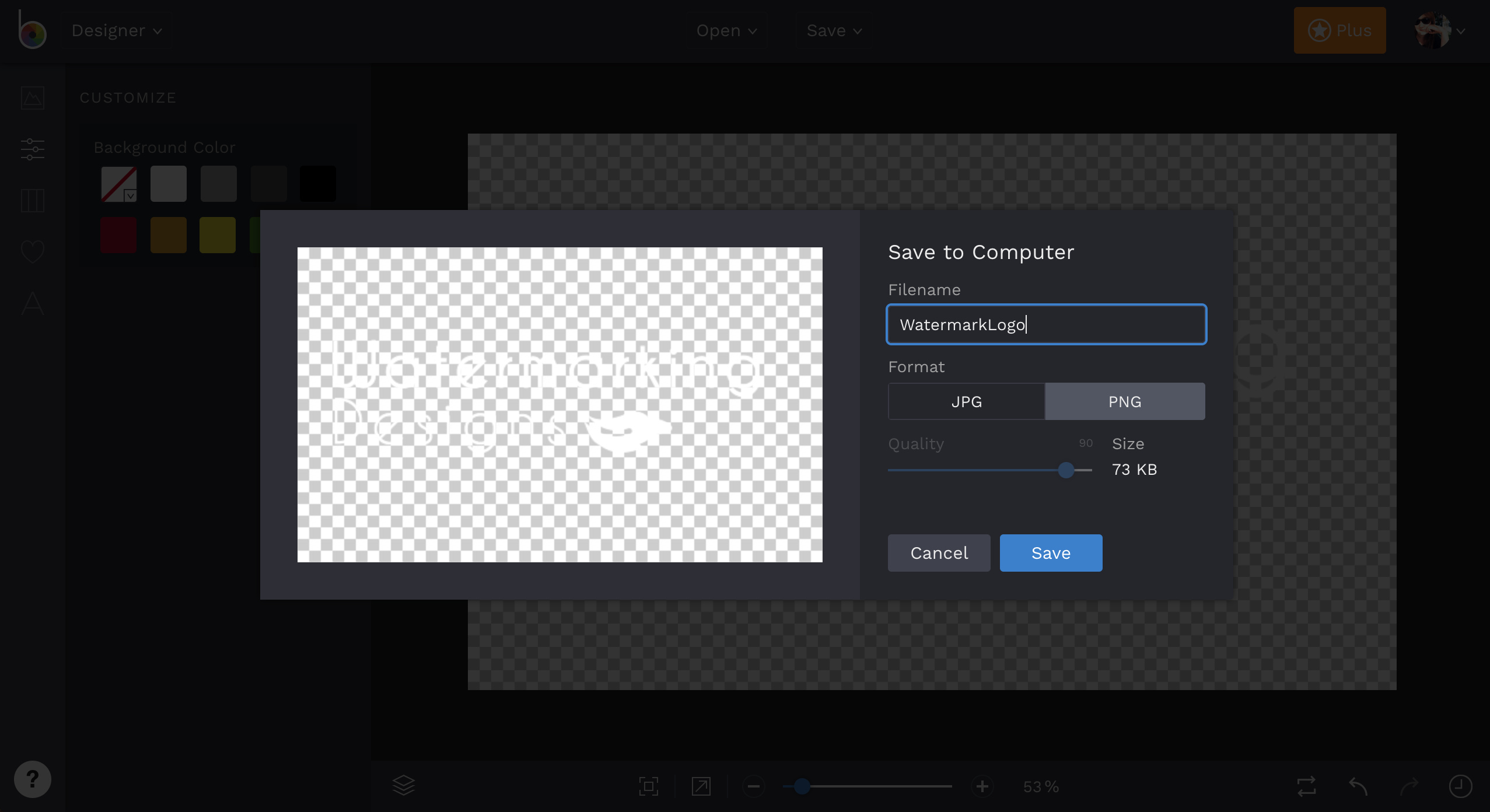
Task: Open the history clock icon
Action: (1460, 786)
